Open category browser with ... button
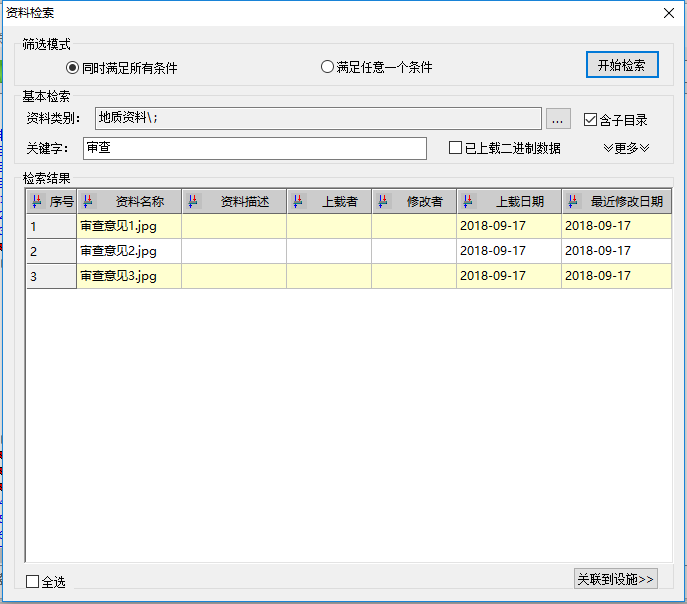 coord(558,119)
